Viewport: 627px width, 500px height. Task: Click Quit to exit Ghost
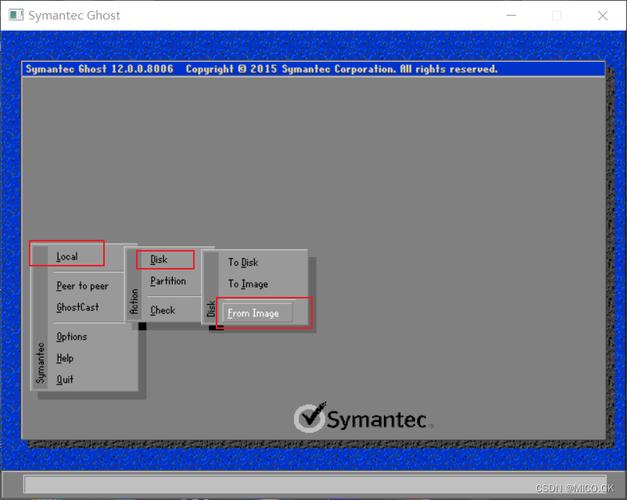pyautogui.click(x=65, y=379)
